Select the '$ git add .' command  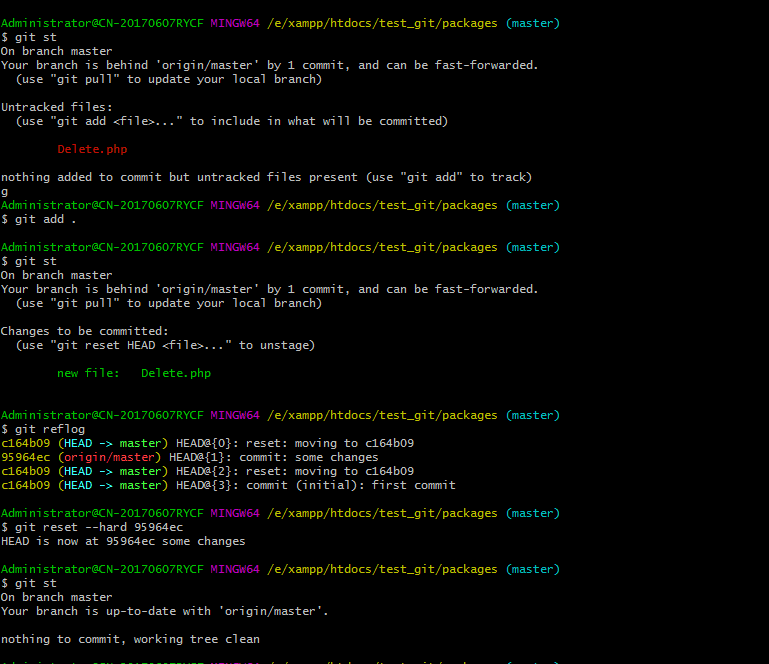(39, 219)
